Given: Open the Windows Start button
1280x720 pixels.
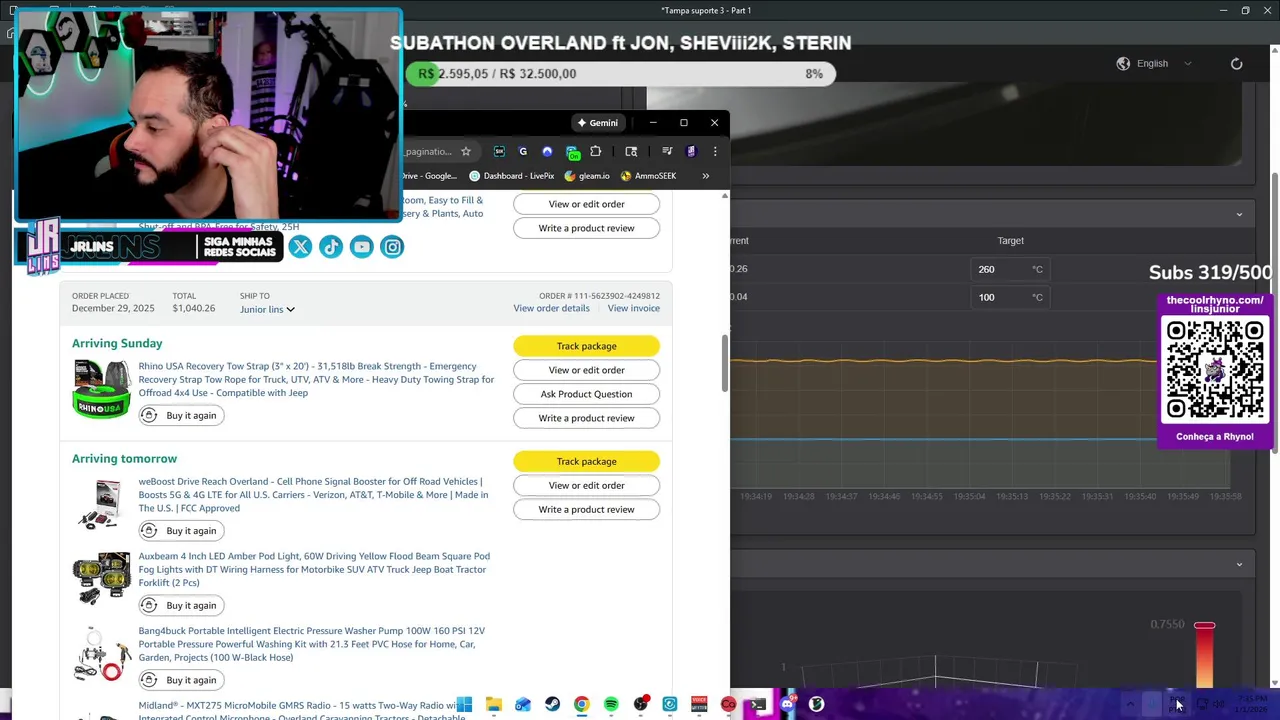Looking at the screenshot, I should [x=464, y=705].
